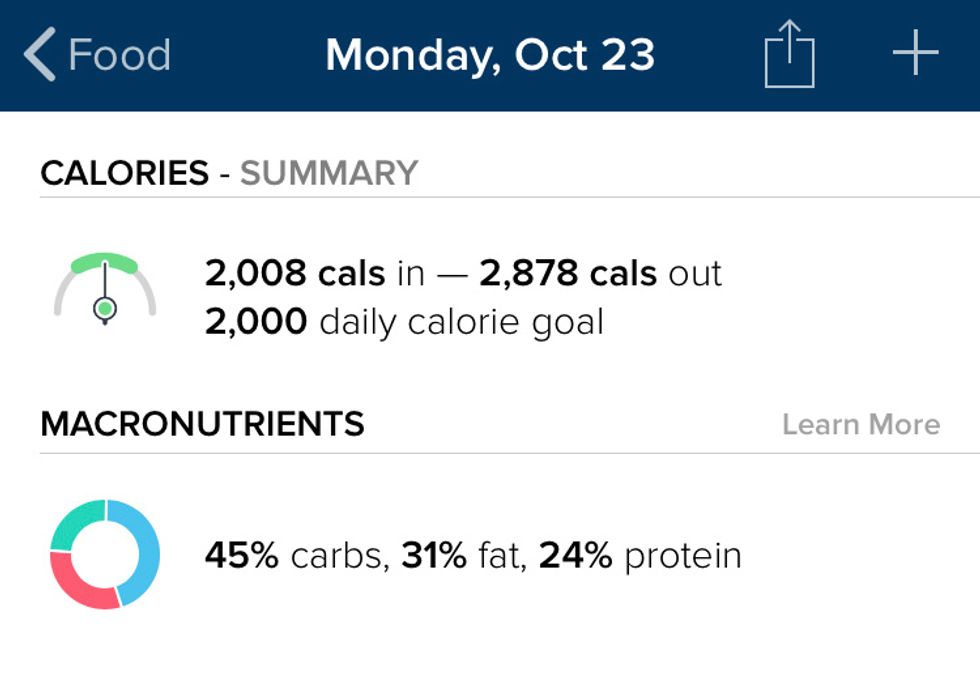Tap the CALORIES section heading
The height and width of the screenshot is (700, 980).
124,173
